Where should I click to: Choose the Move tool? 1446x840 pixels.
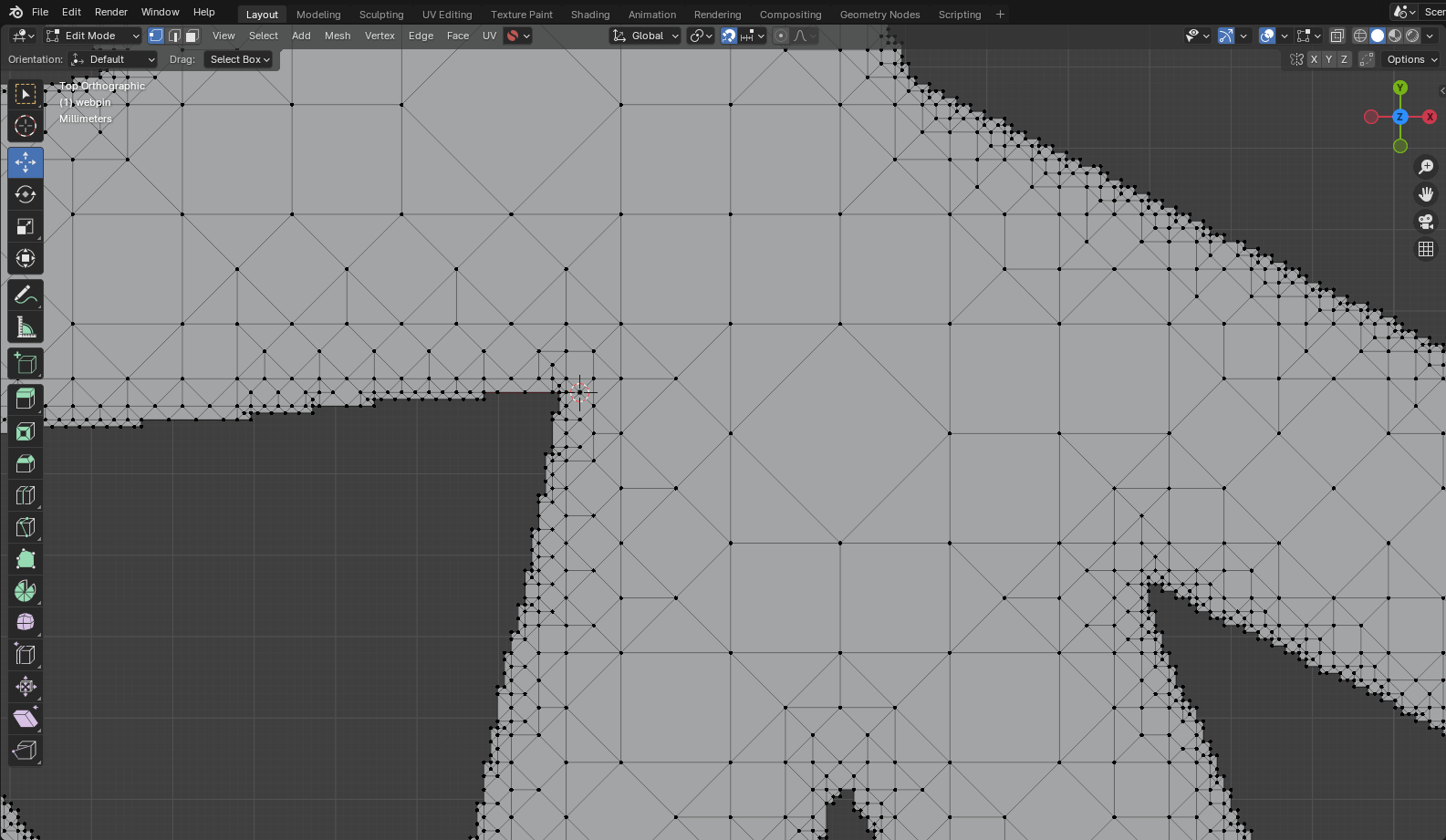click(26, 162)
